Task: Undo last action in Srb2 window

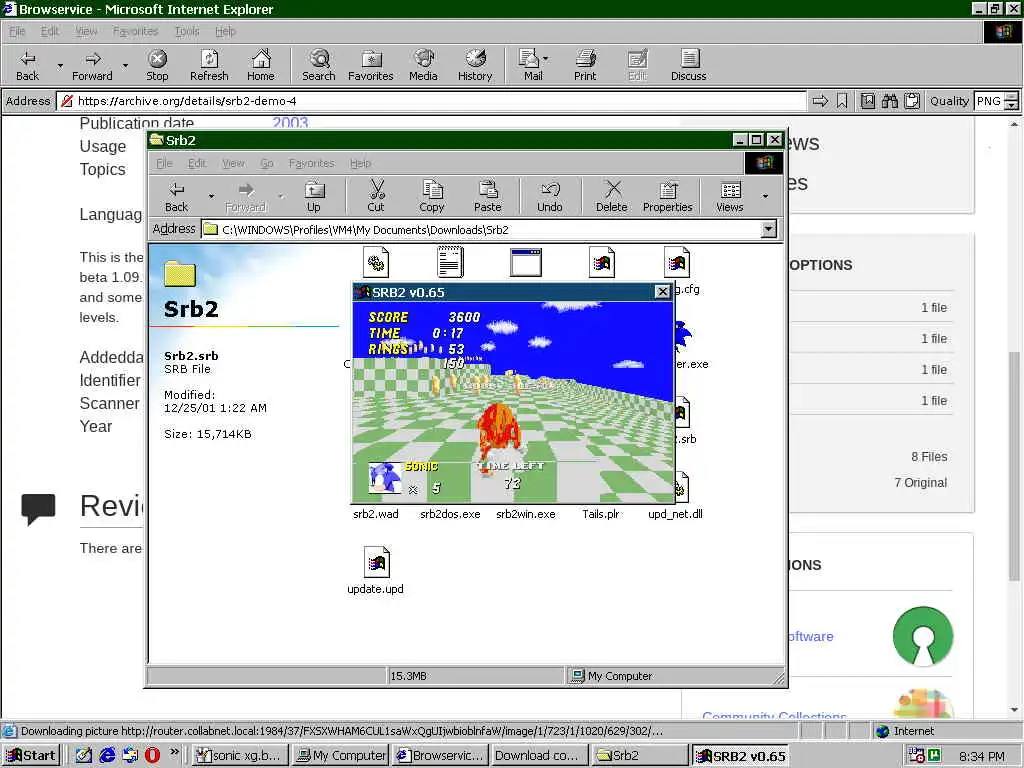Action: pyautogui.click(x=550, y=197)
